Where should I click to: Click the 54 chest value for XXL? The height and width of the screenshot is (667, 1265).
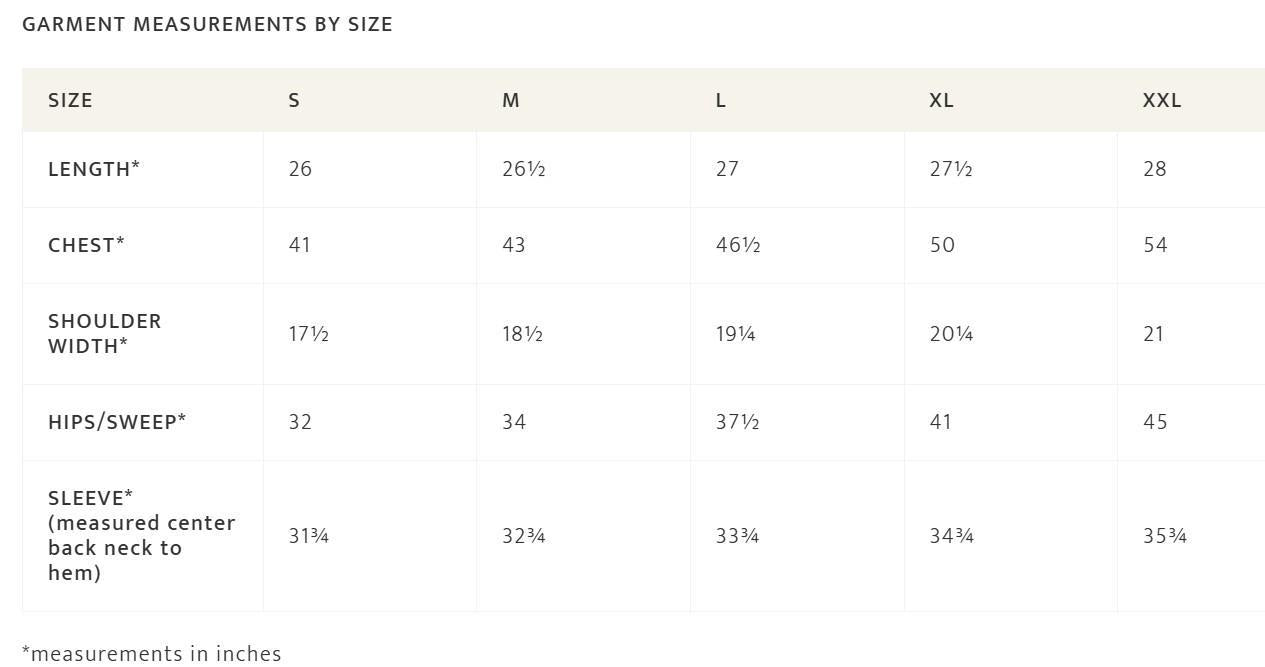tap(1155, 245)
